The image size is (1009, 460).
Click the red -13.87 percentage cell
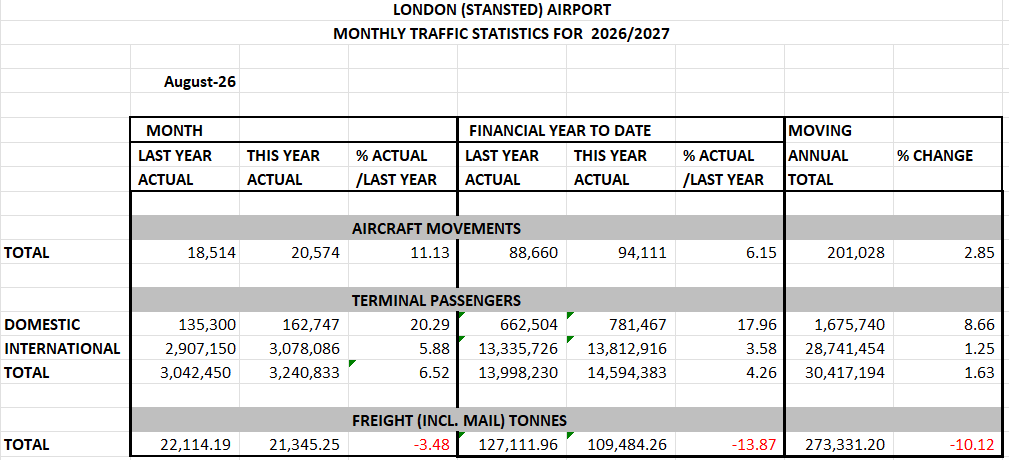pyautogui.click(x=730, y=445)
